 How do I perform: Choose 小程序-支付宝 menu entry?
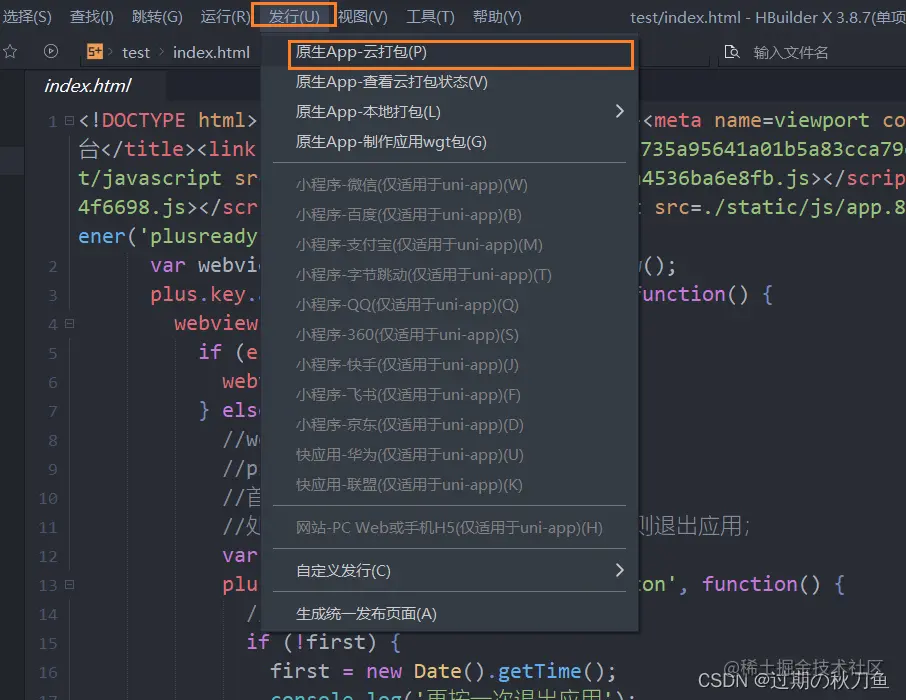(450, 245)
